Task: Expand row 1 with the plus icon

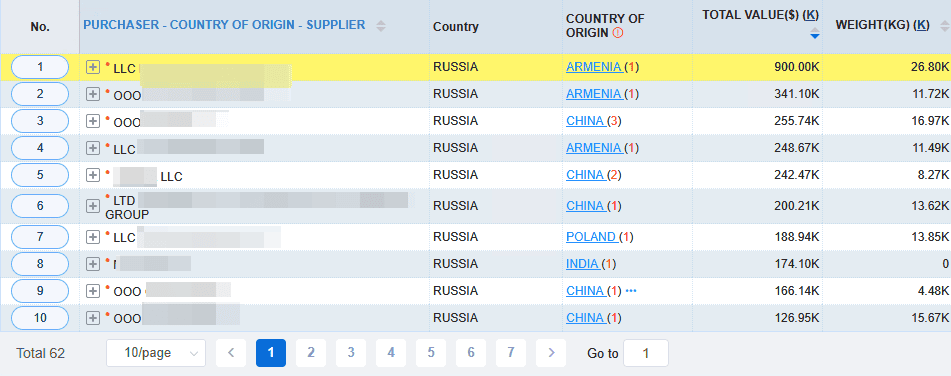Action: (93, 67)
